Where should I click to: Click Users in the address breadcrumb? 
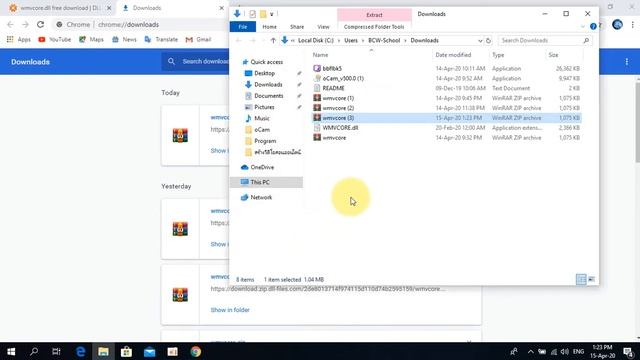pos(351,40)
